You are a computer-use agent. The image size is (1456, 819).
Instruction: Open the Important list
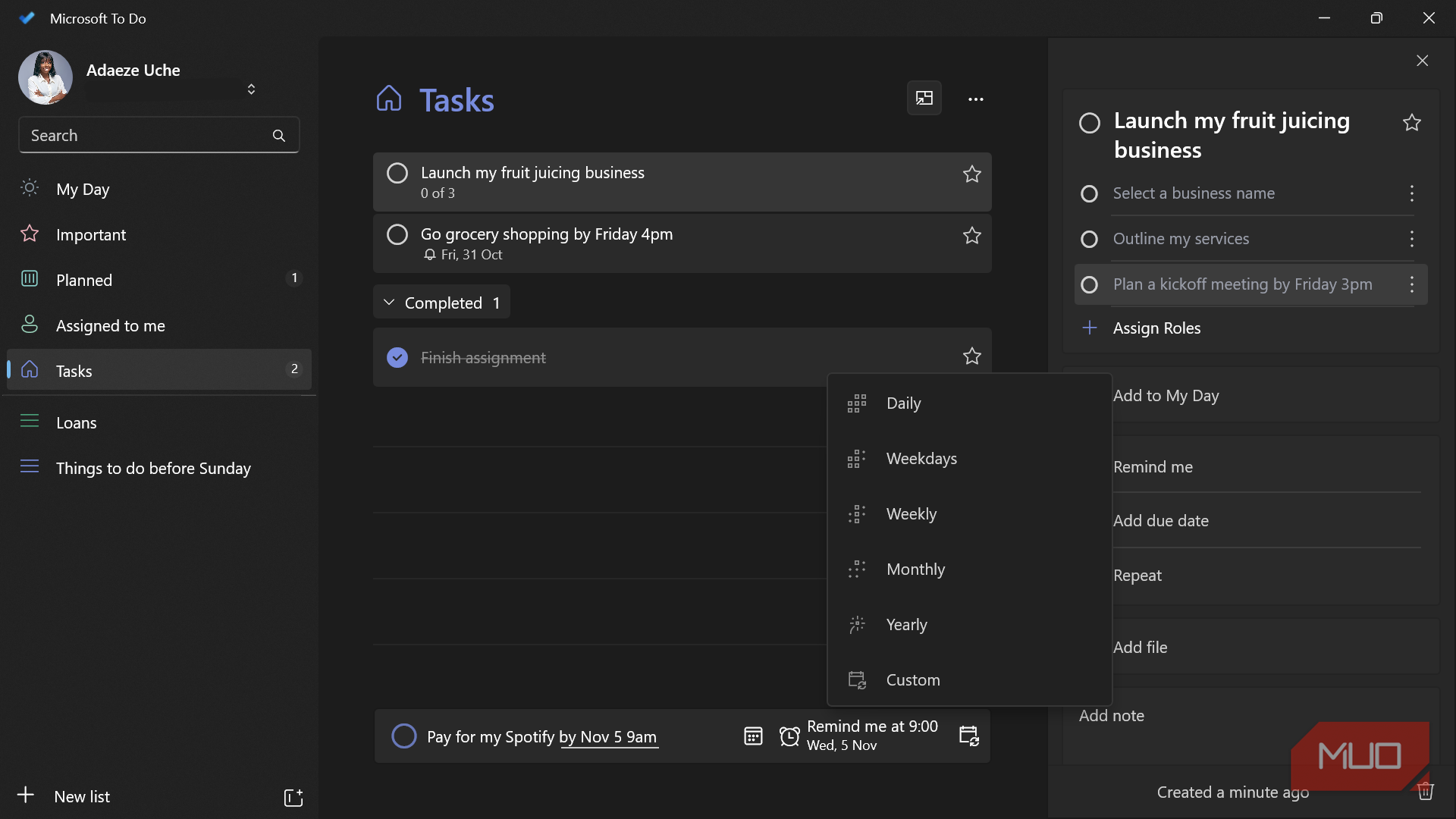pyautogui.click(x=159, y=234)
